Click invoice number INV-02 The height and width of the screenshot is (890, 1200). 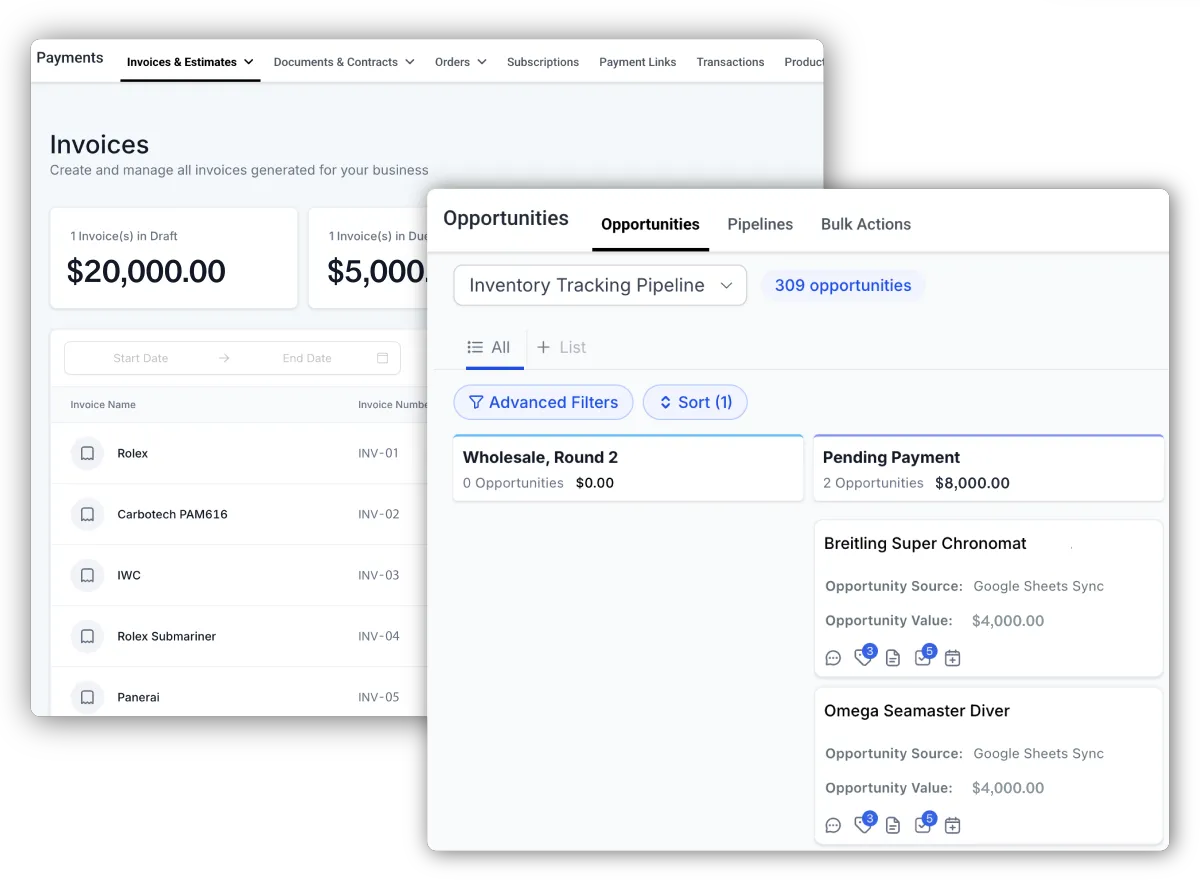tap(379, 515)
